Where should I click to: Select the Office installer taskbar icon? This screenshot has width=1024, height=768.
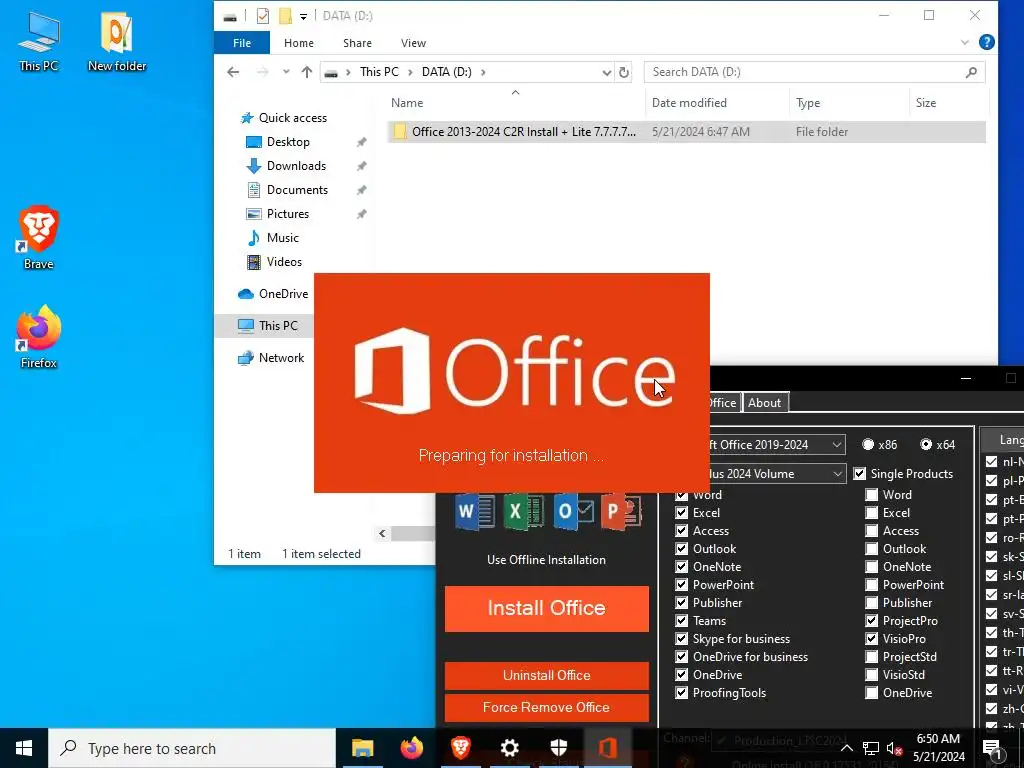click(x=607, y=748)
